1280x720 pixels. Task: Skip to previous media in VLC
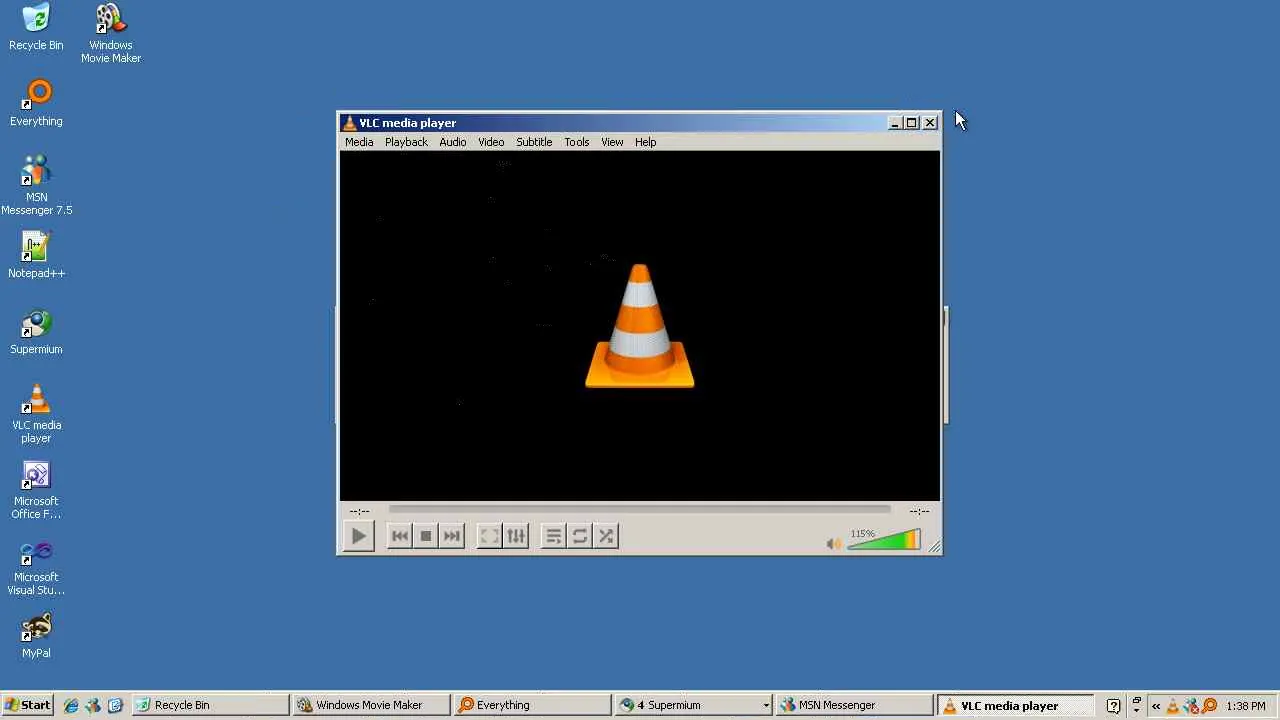point(399,536)
